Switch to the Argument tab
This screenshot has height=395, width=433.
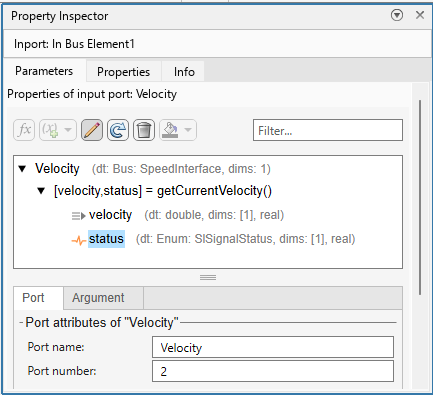click(103, 298)
